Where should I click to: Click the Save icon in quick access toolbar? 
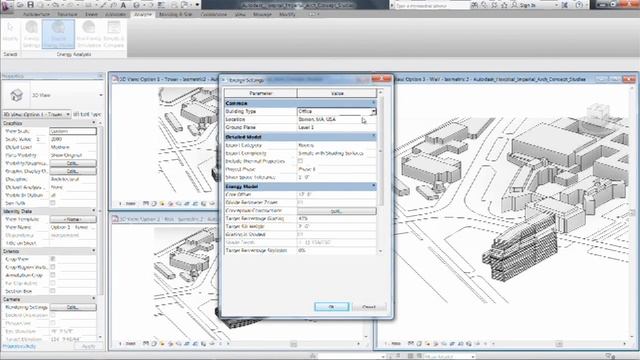31,5
